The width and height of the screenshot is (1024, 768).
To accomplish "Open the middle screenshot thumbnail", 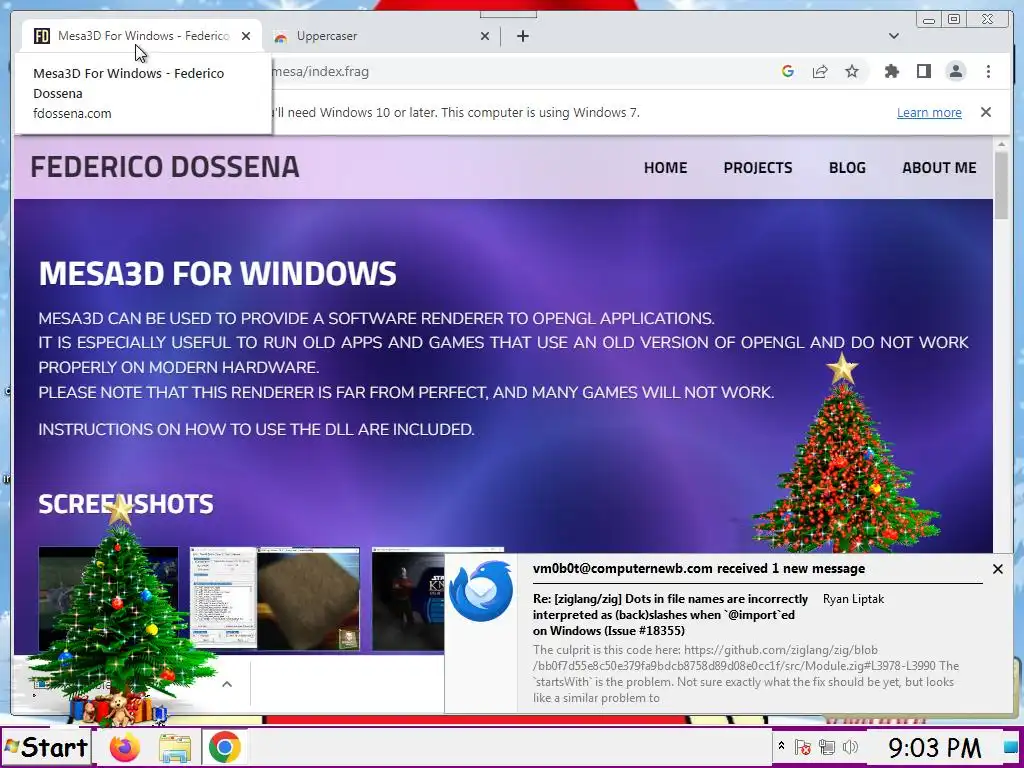I will 274,599.
